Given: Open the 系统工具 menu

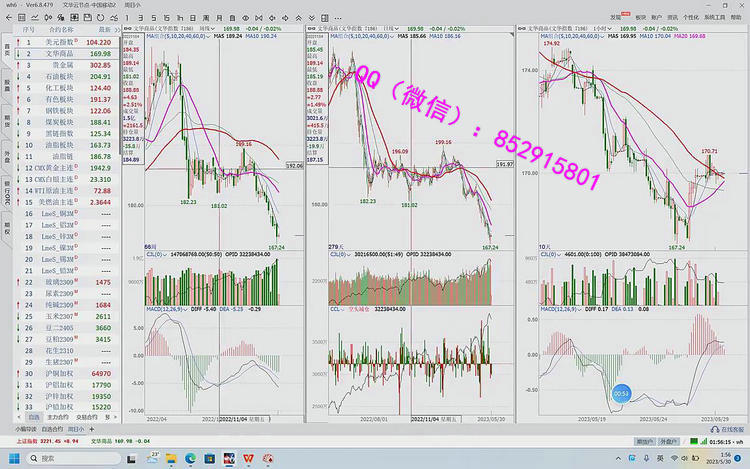Looking at the screenshot, I should tap(715, 18).
